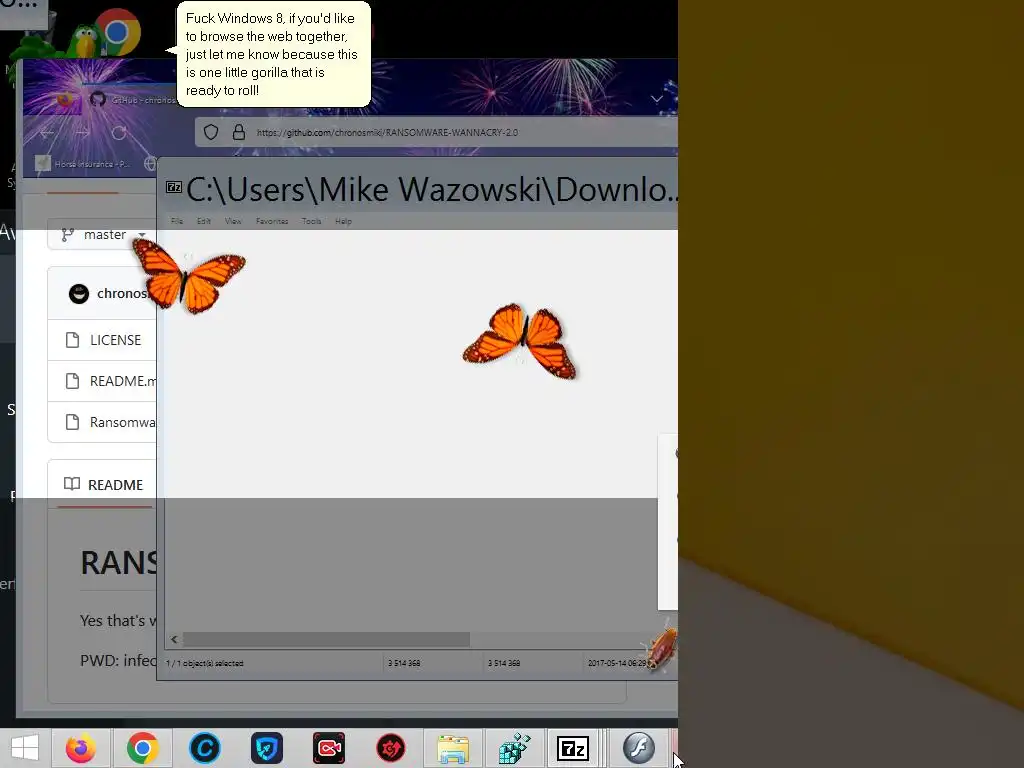Reload the page in Firefox
The height and width of the screenshot is (768, 1024).
tap(119, 133)
